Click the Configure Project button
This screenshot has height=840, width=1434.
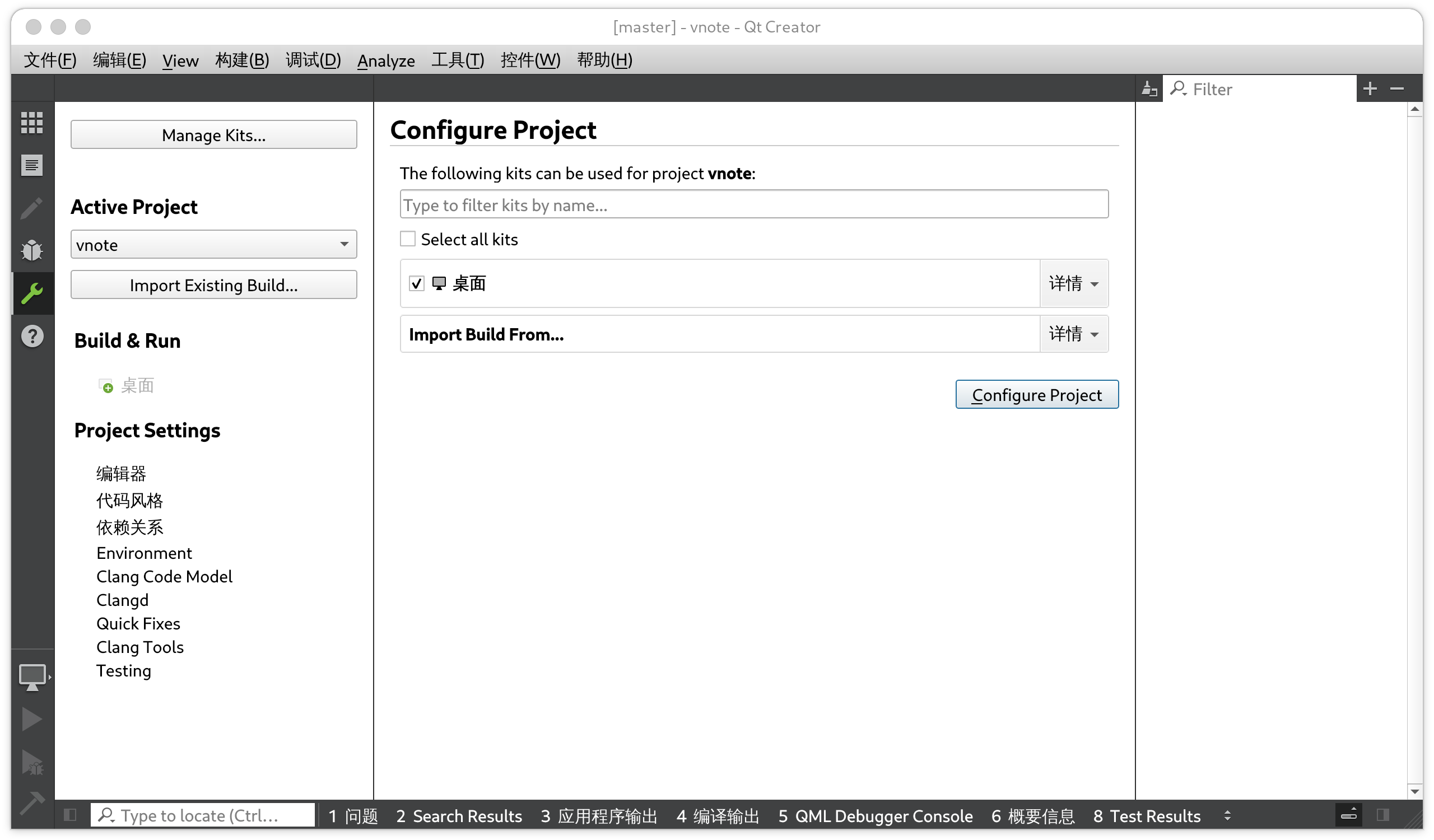[1036, 395]
